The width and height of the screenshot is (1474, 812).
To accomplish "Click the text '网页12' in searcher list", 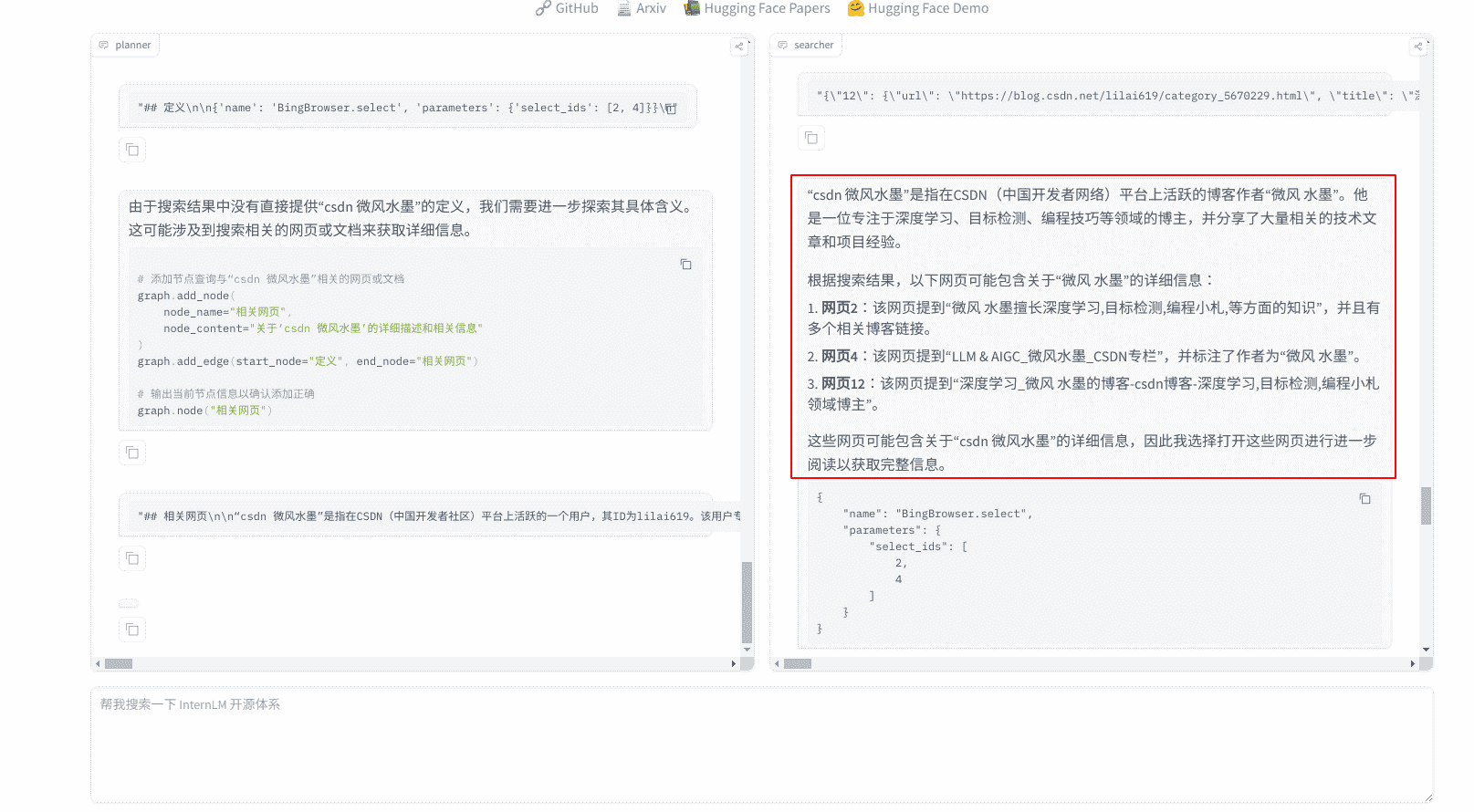I will point(843,384).
